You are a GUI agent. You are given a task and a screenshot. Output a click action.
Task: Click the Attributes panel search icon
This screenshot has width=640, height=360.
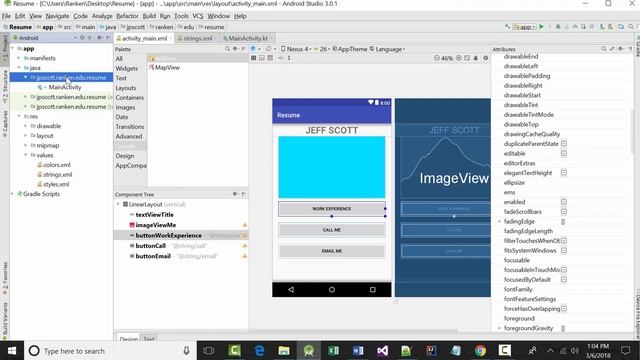tap(604, 49)
